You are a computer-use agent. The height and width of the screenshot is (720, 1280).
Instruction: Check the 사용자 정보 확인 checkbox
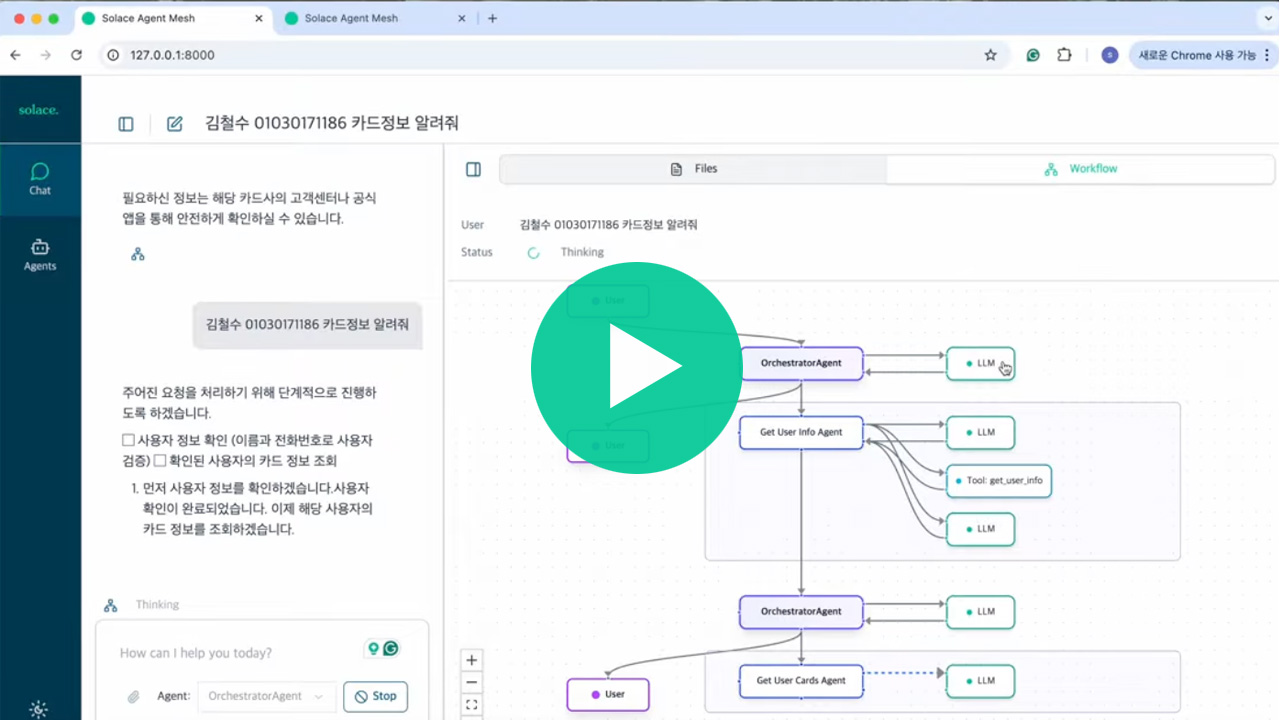point(128,440)
